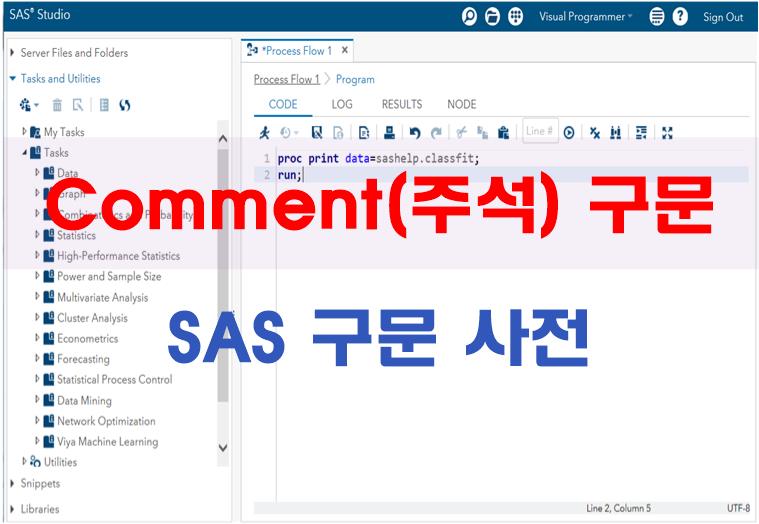Image resolution: width=759 pixels, height=524 pixels.
Task: Select the Process Flow 1 tab
Action: pos(297,50)
